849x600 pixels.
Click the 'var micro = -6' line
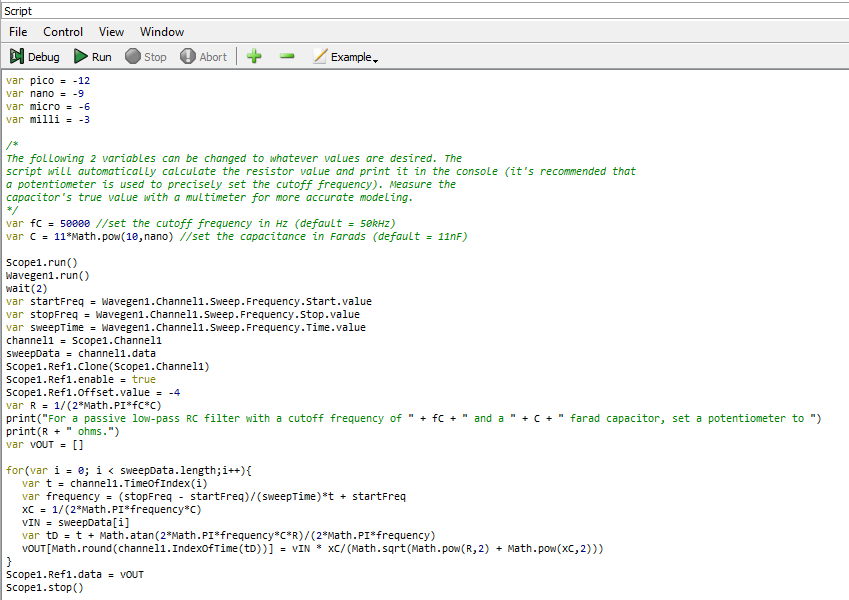pos(48,107)
